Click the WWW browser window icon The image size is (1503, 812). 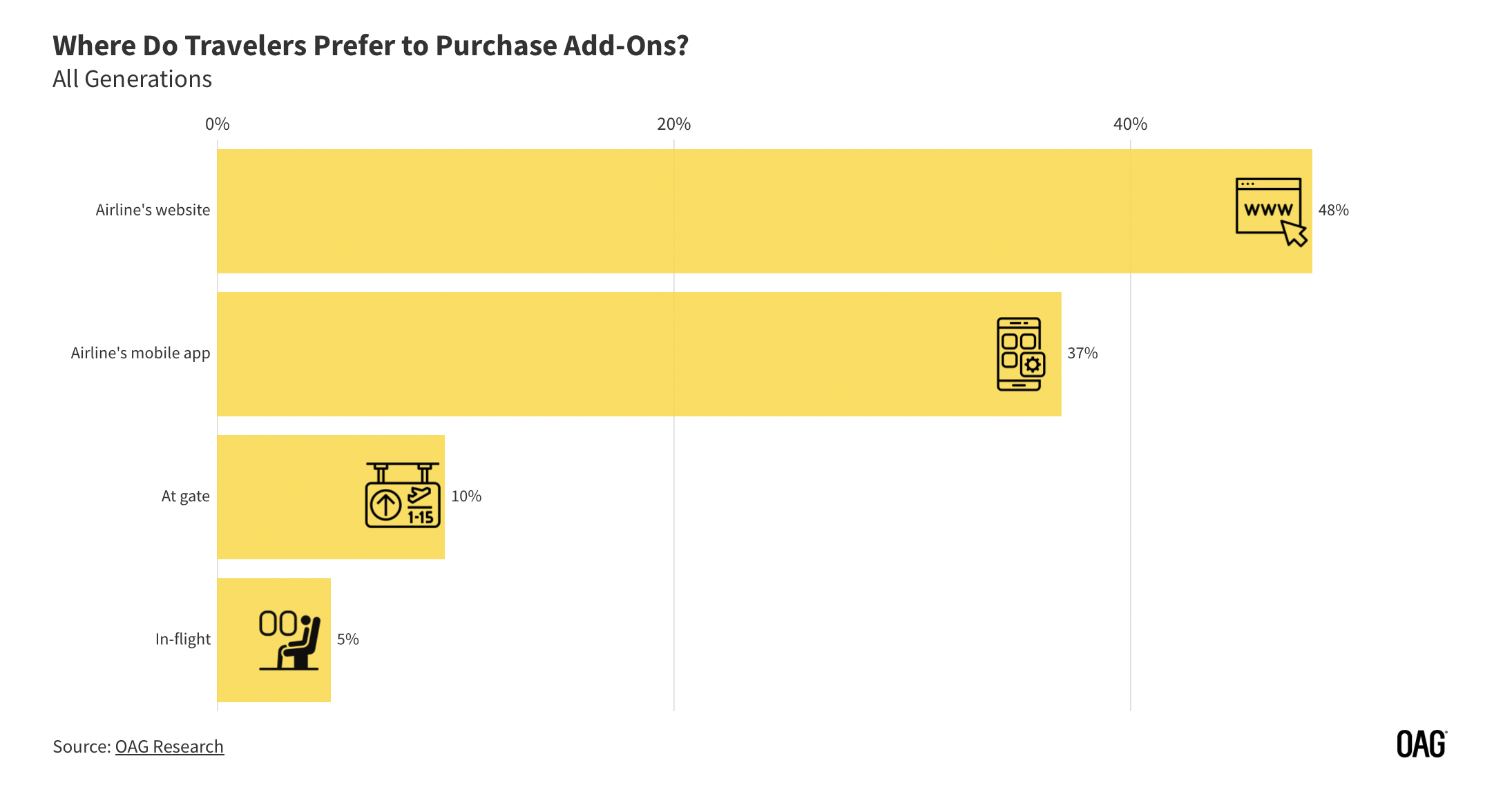click(1270, 211)
